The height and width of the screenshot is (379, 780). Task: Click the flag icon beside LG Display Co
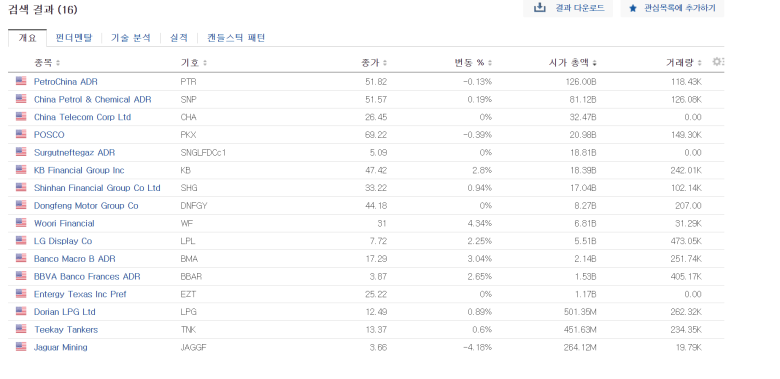pos(21,241)
